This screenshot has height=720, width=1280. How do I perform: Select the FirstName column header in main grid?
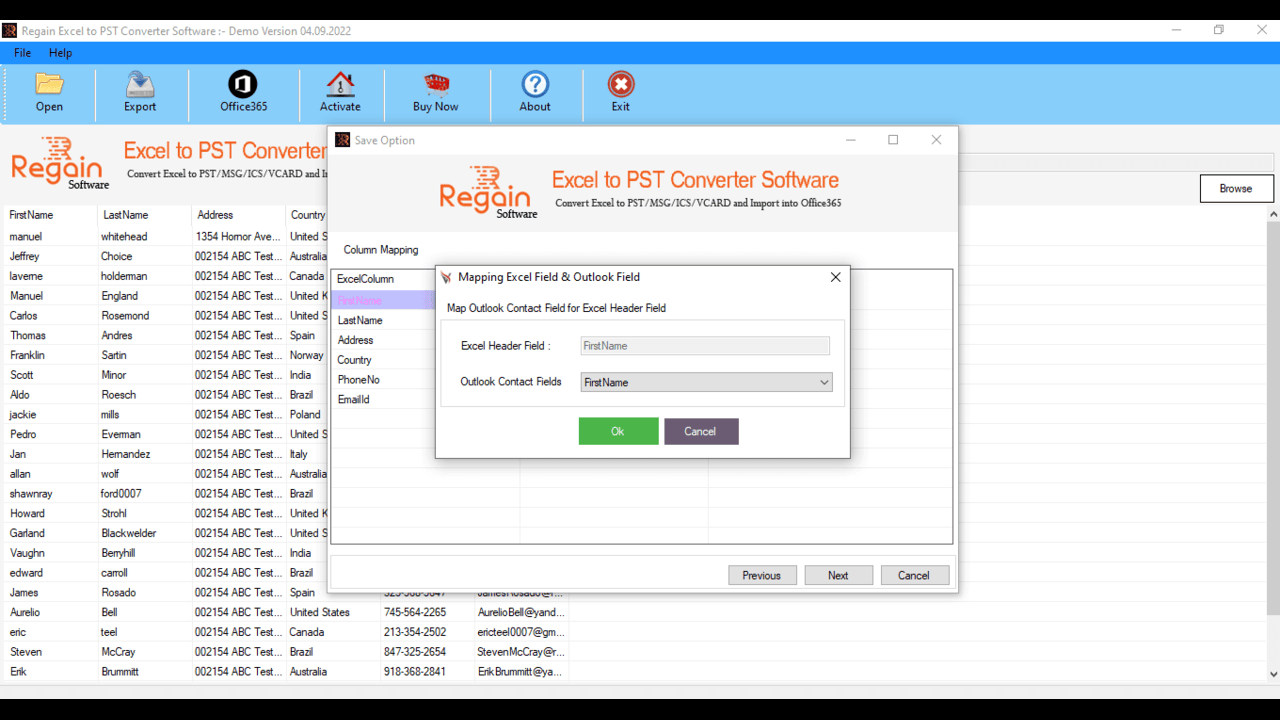click(x=51, y=215)
